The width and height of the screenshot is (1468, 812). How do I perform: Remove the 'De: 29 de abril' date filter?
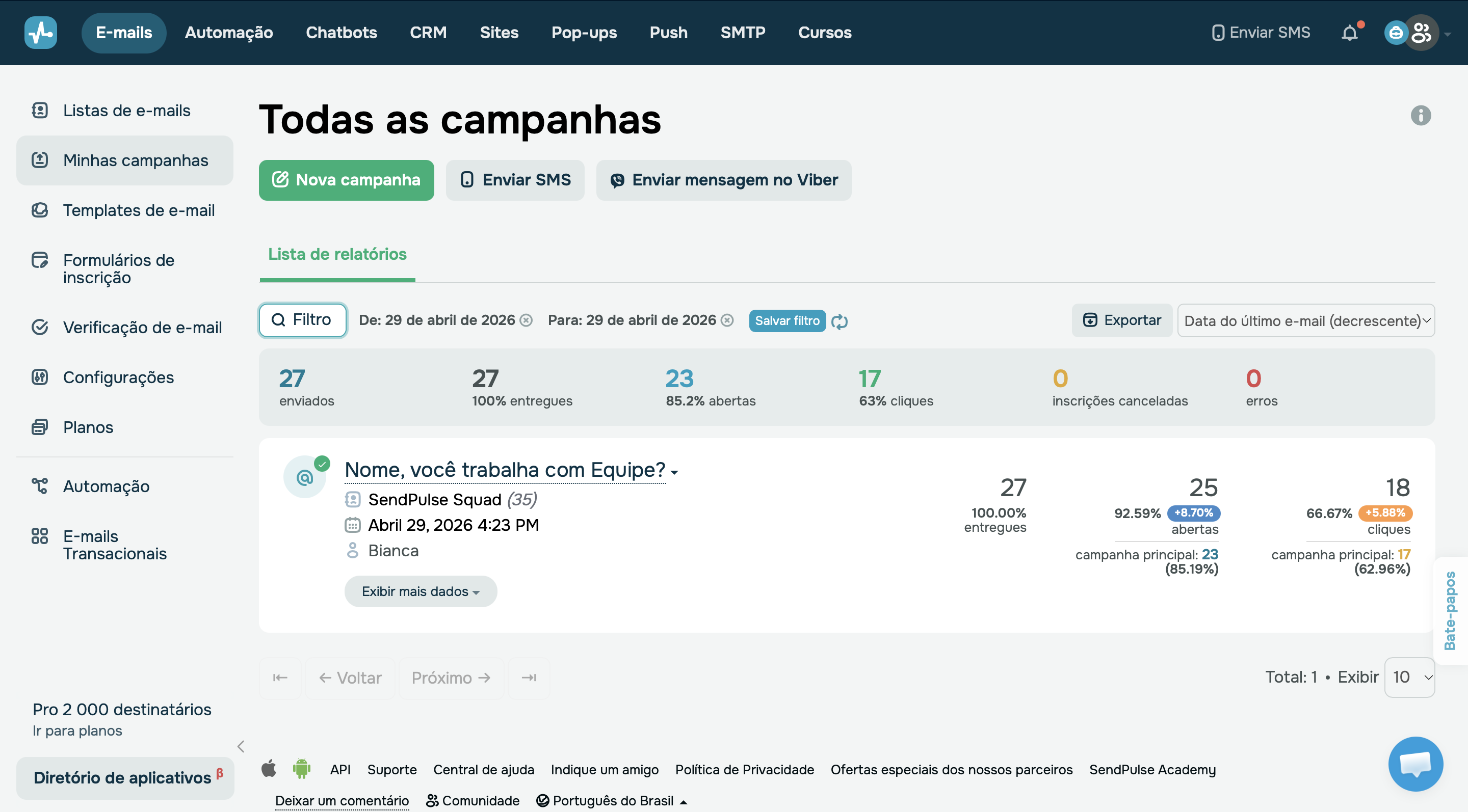[527, 320]
